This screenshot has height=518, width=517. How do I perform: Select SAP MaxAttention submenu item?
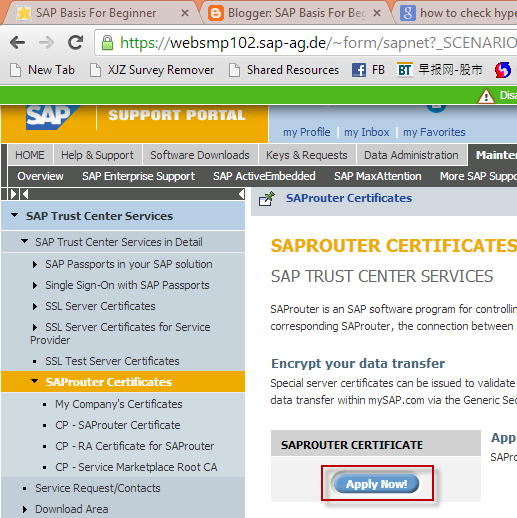(378, 176)
